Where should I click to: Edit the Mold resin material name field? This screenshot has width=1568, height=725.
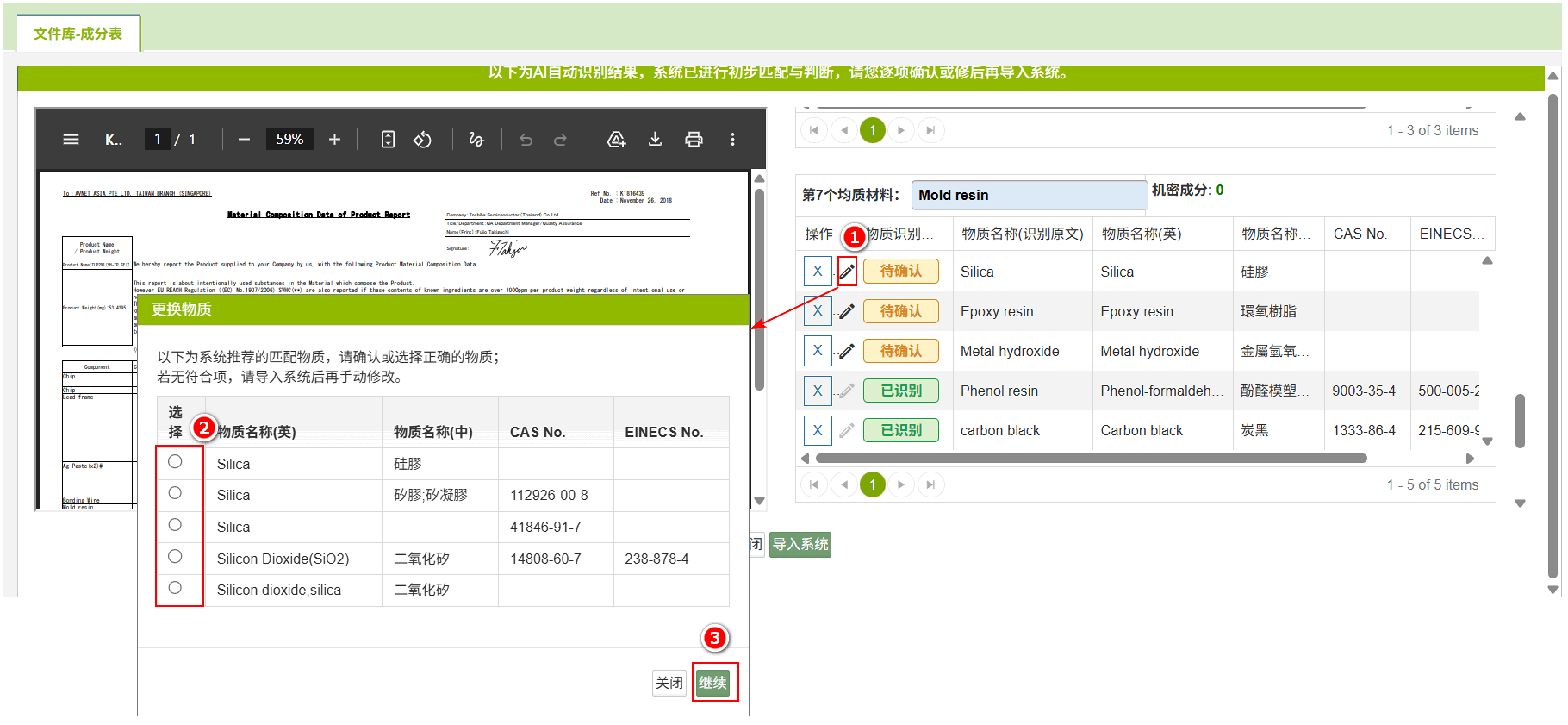[1030, 195]
